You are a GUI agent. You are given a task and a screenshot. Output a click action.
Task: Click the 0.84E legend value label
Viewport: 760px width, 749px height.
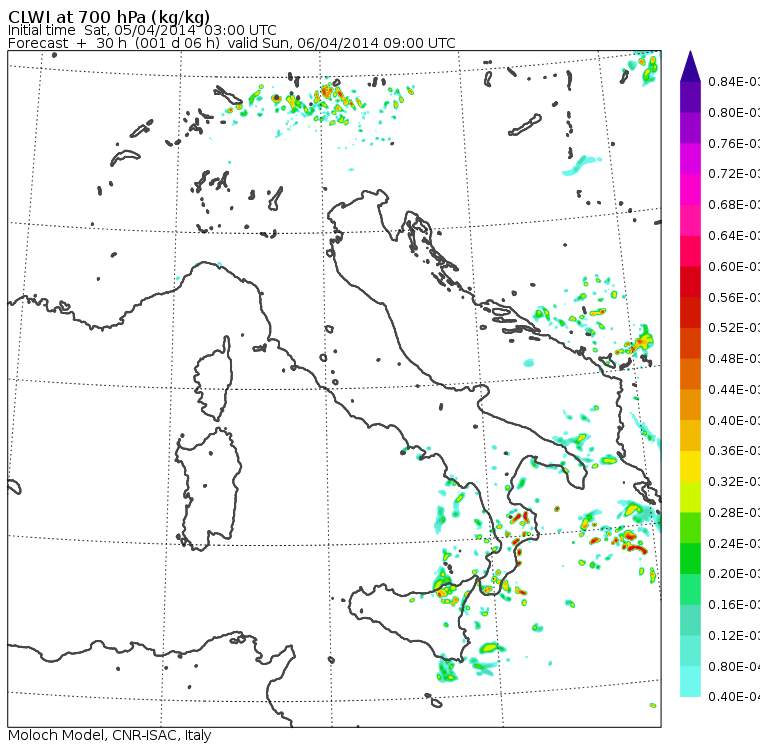[x=734, y=81]
